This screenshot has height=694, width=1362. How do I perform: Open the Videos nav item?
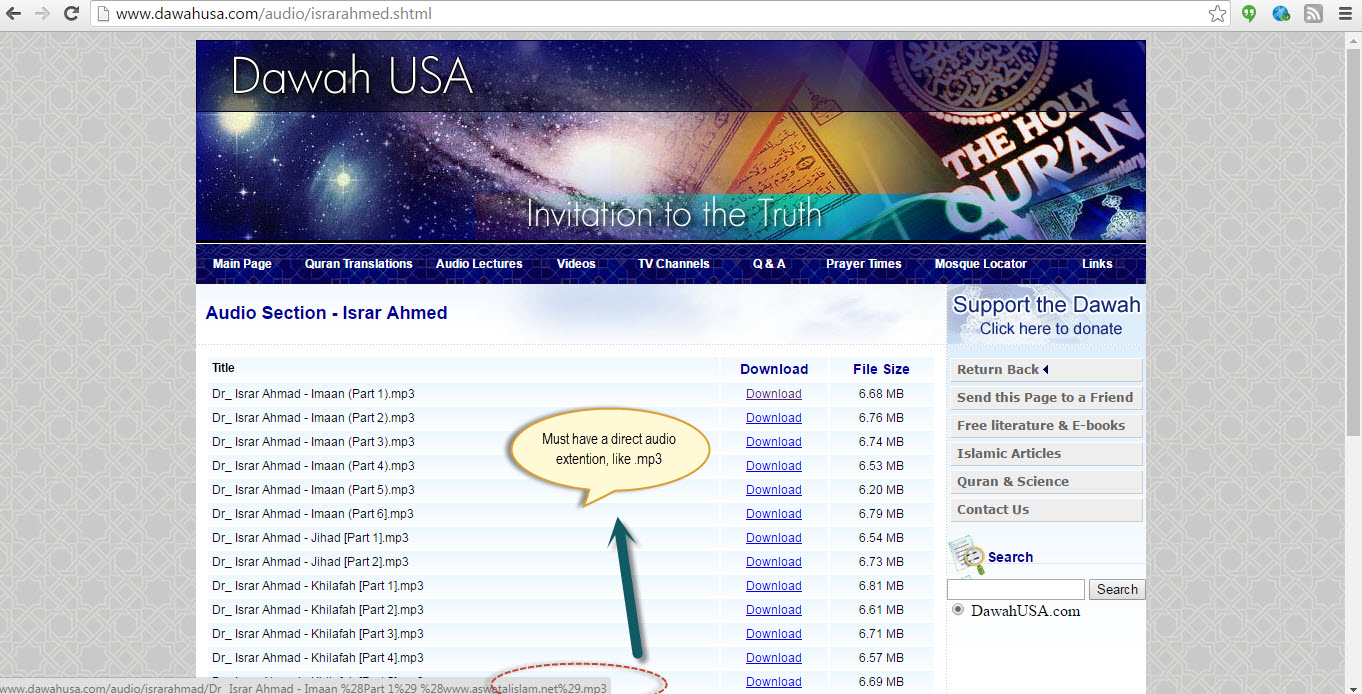tap(576, 264)
